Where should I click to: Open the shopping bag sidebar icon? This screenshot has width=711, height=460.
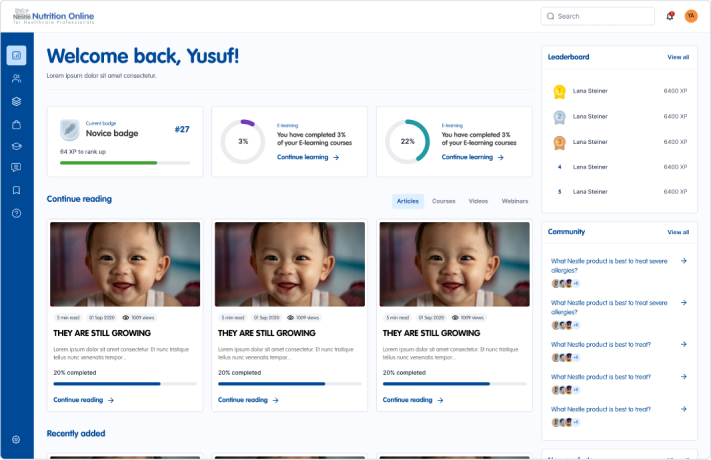16,124
